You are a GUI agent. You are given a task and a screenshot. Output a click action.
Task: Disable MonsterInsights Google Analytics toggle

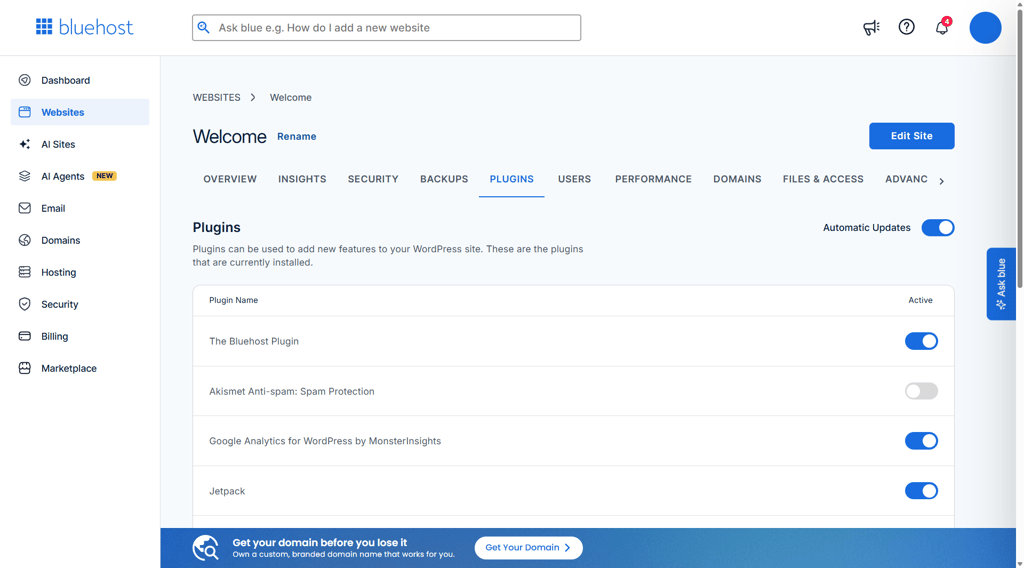click(x=921, y=441)
